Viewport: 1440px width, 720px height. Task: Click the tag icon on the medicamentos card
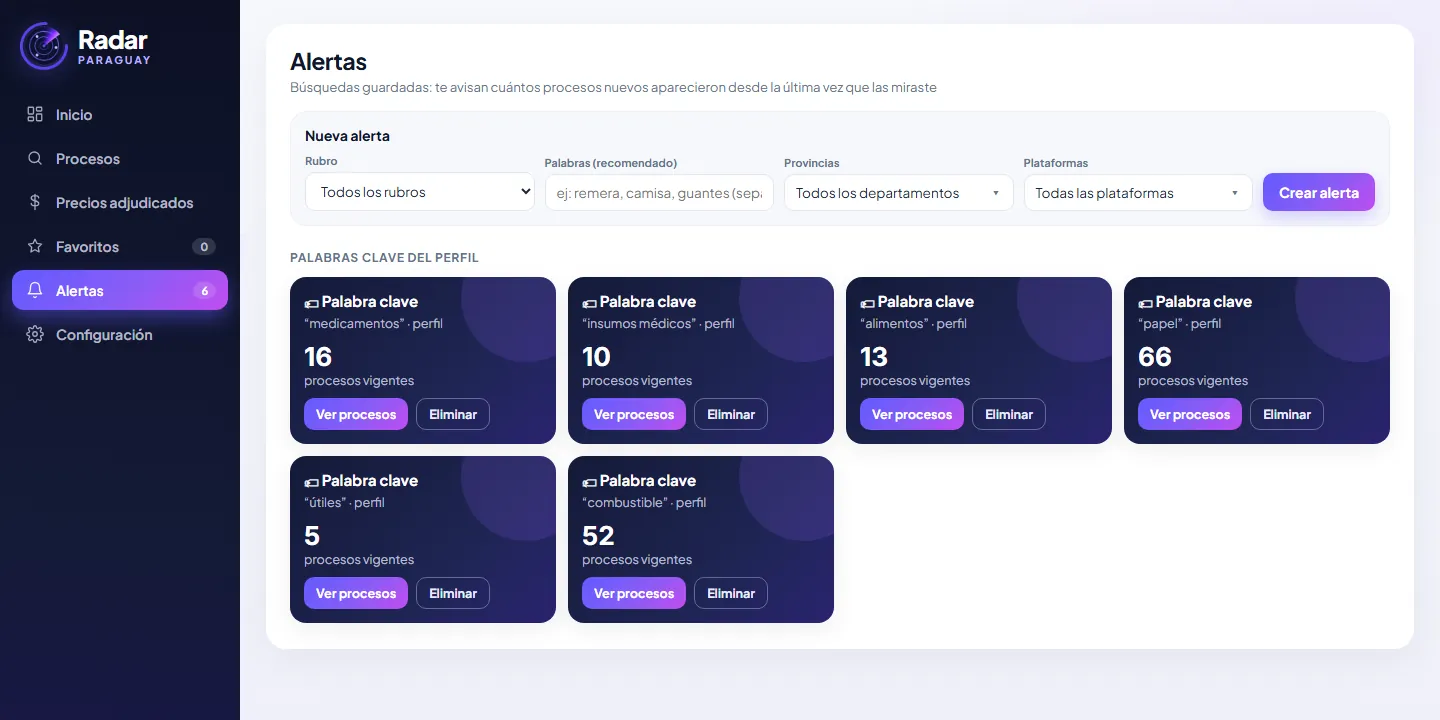[311, 302]
